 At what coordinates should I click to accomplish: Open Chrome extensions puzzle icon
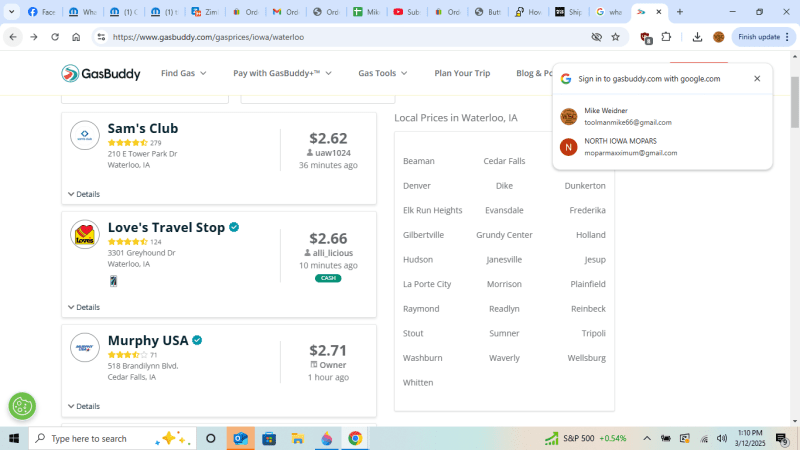(x=667, y=37)
